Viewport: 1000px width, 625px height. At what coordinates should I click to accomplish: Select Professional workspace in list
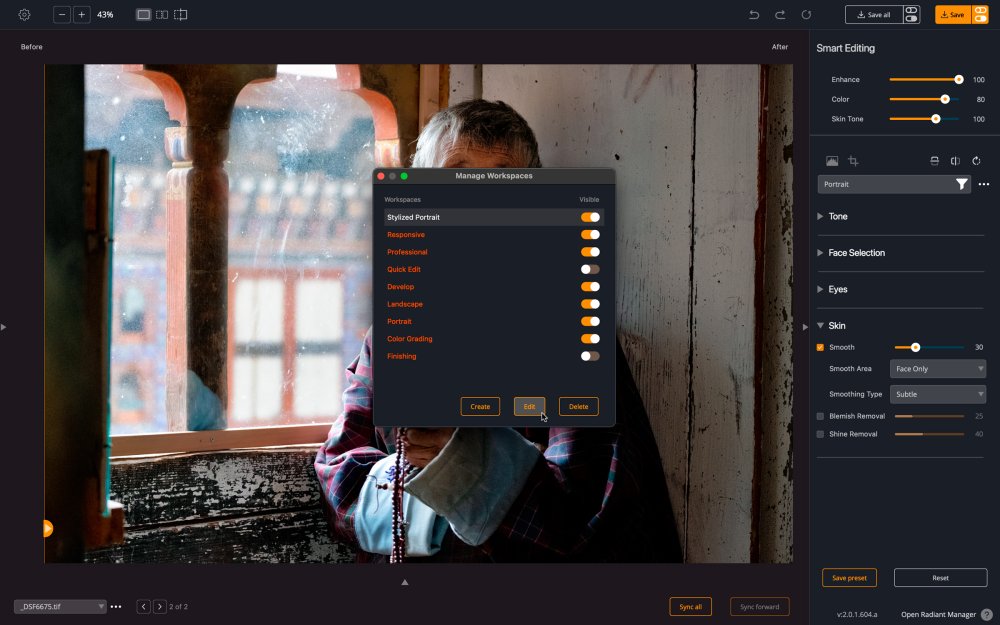tap(407, 251)
